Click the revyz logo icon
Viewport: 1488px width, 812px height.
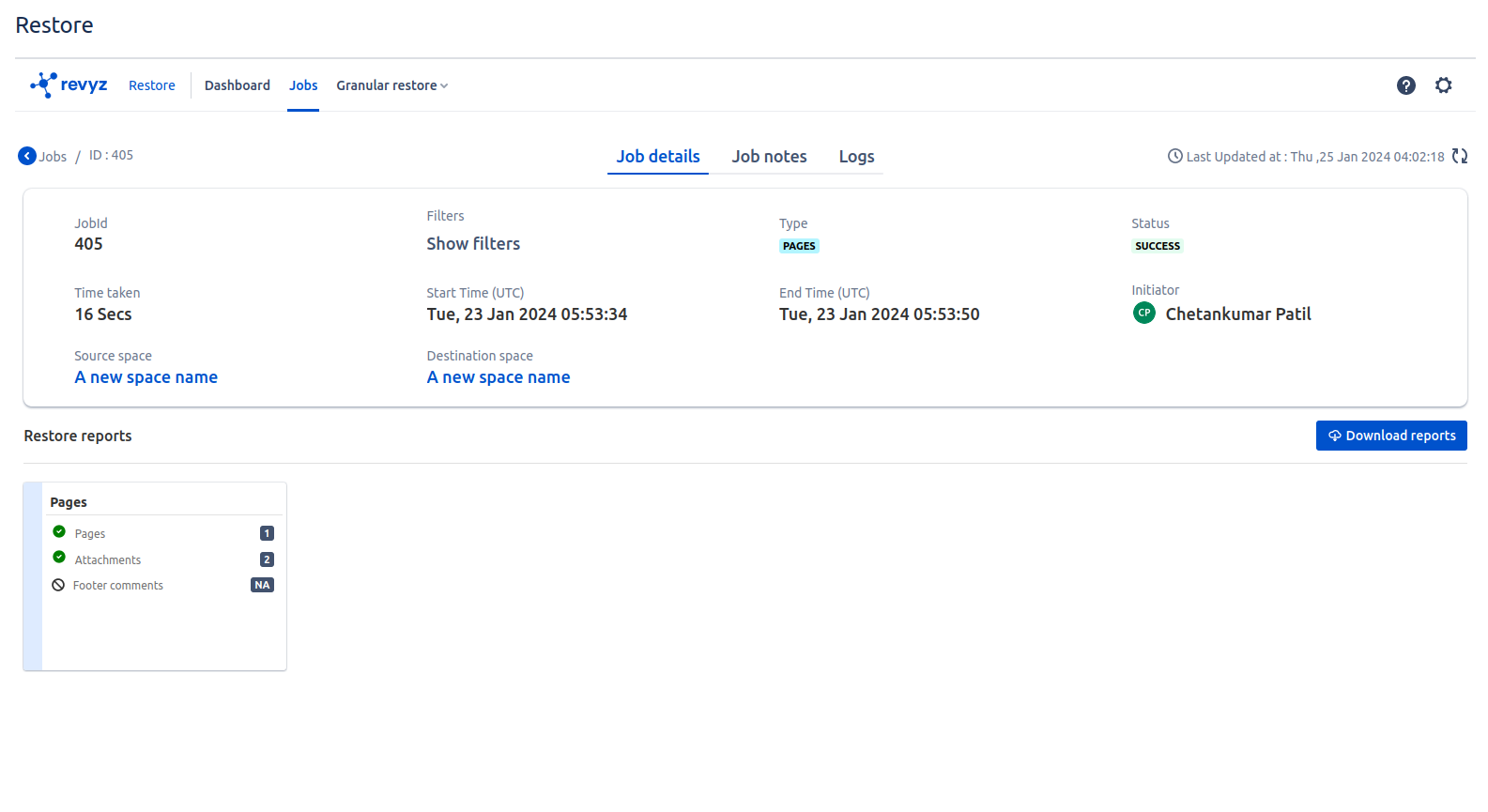click(44, 85)
